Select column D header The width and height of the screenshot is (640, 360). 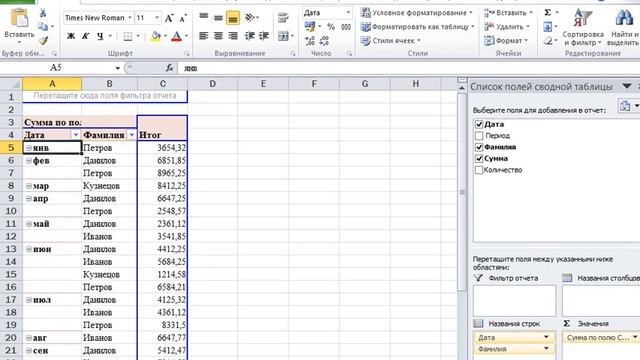point(213,84)
